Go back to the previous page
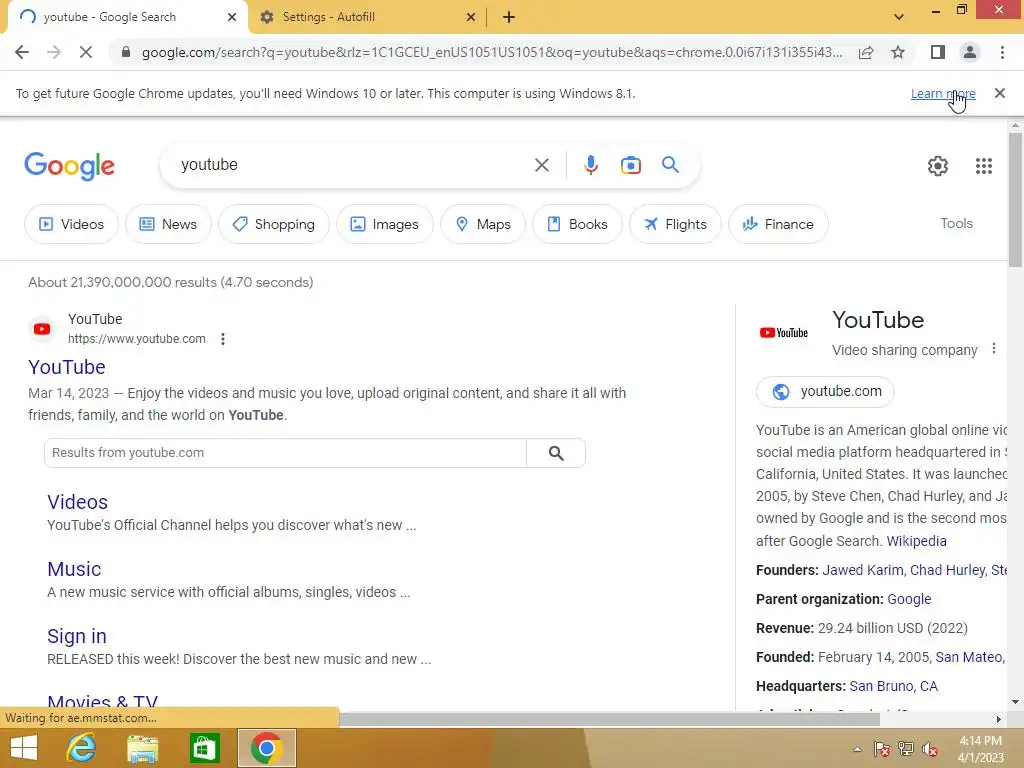The height and width of the screenshot is (768, 1024). (x=22, y=52)
